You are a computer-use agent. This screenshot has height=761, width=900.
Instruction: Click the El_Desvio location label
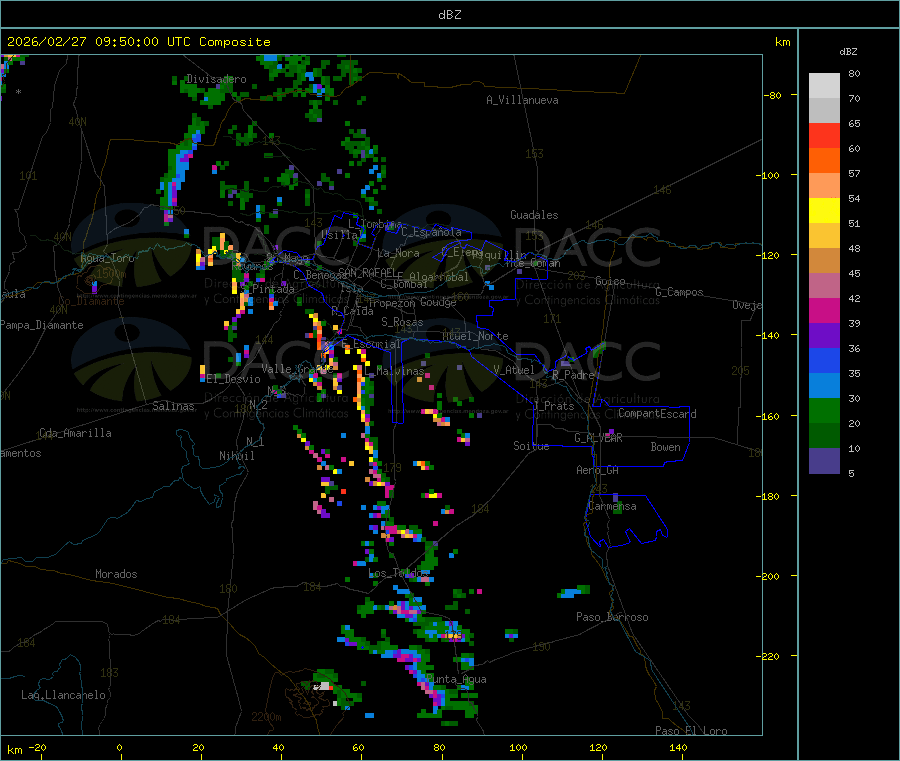click(x=233, y=379)
